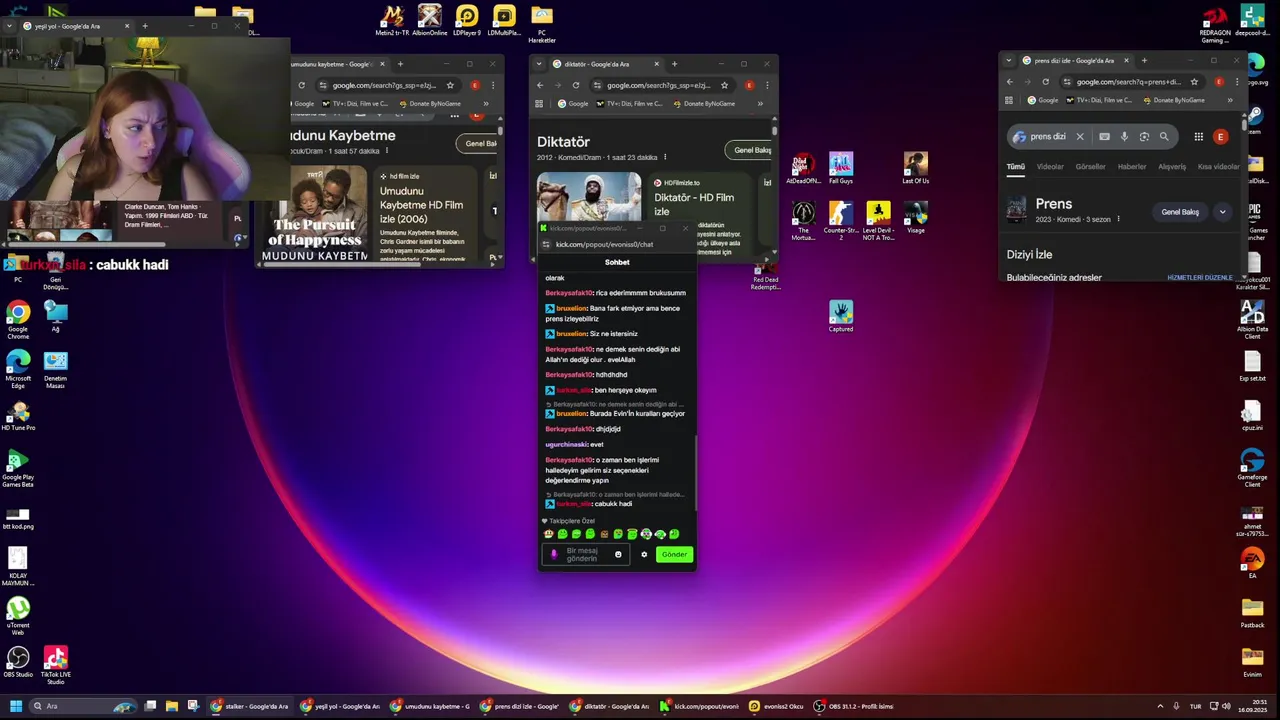Open the EA app desktop icon
Screen dimensions: 1280x720
[1252, 562]
